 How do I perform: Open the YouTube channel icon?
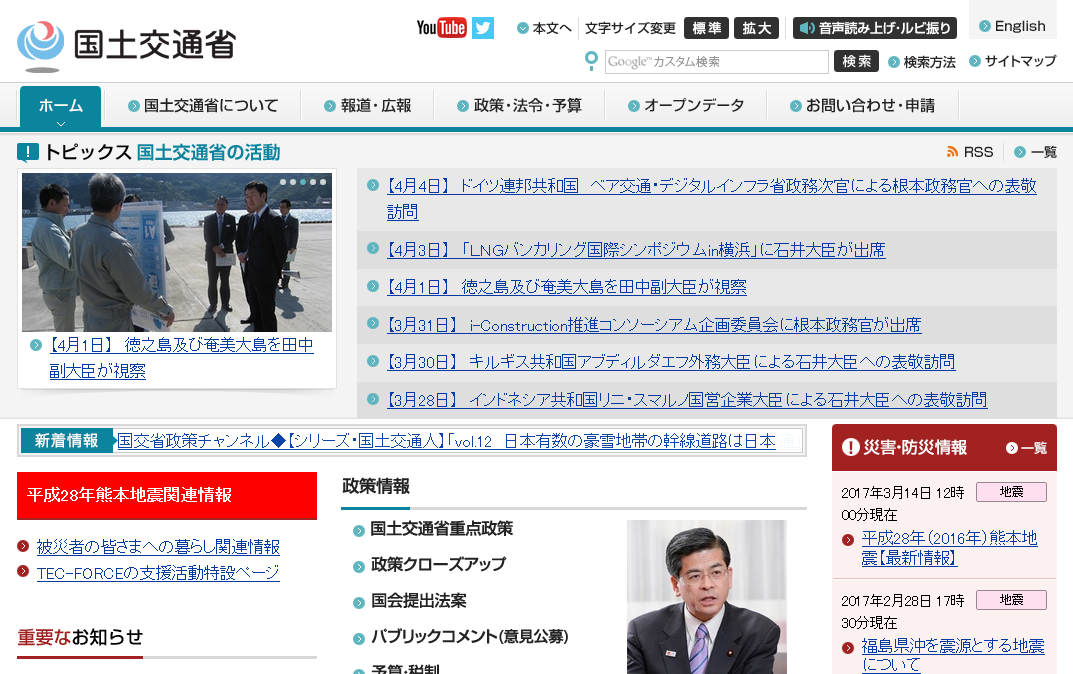coord(441,28)
